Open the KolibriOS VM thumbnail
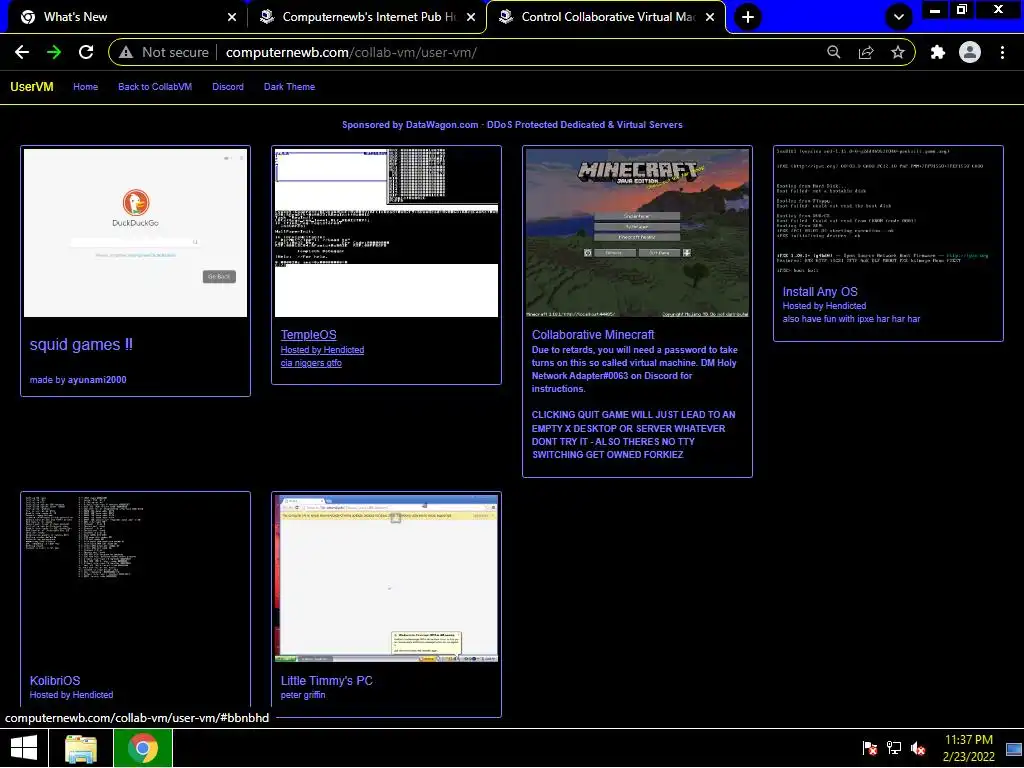This screenshot has height=768, width=1024. (135, 579)
